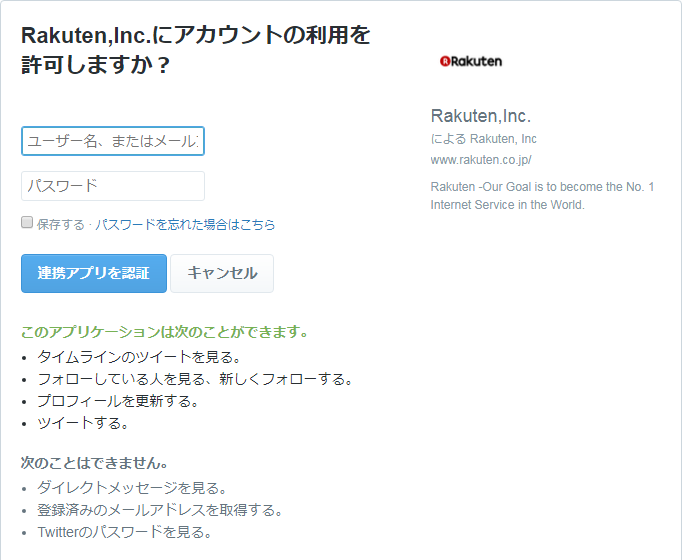Click the 次のことはできません heading
The image size is (682, 560).
point(94,463)
